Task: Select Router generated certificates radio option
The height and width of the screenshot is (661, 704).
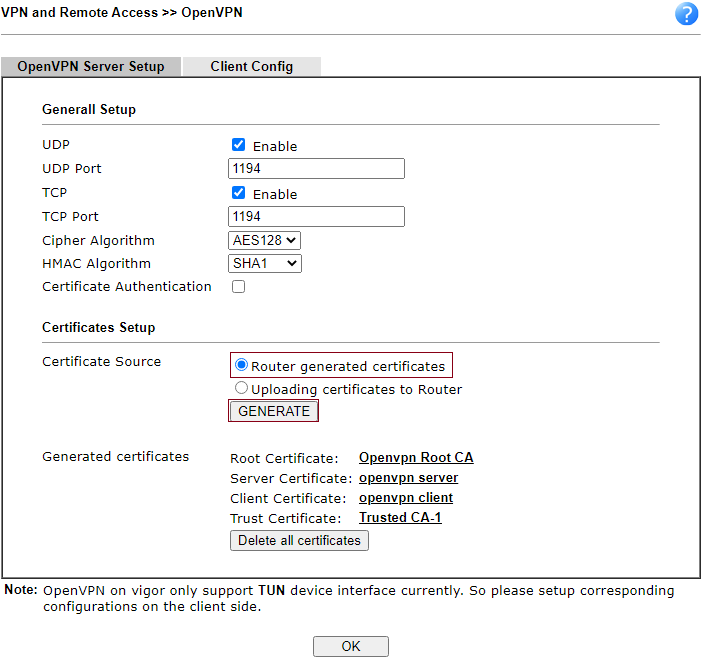Action: point(242,366)
